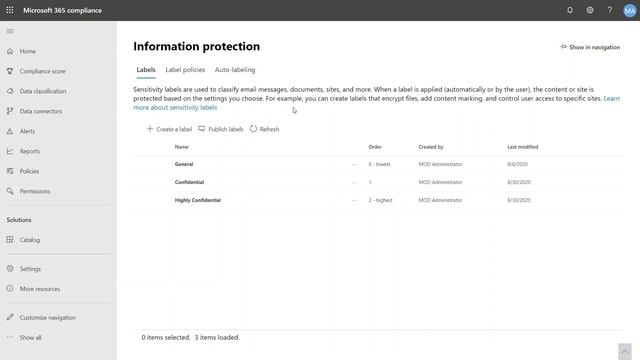Open the app launcher waffle icon
The height and width of the screenshot is (360, 640).
10,10
